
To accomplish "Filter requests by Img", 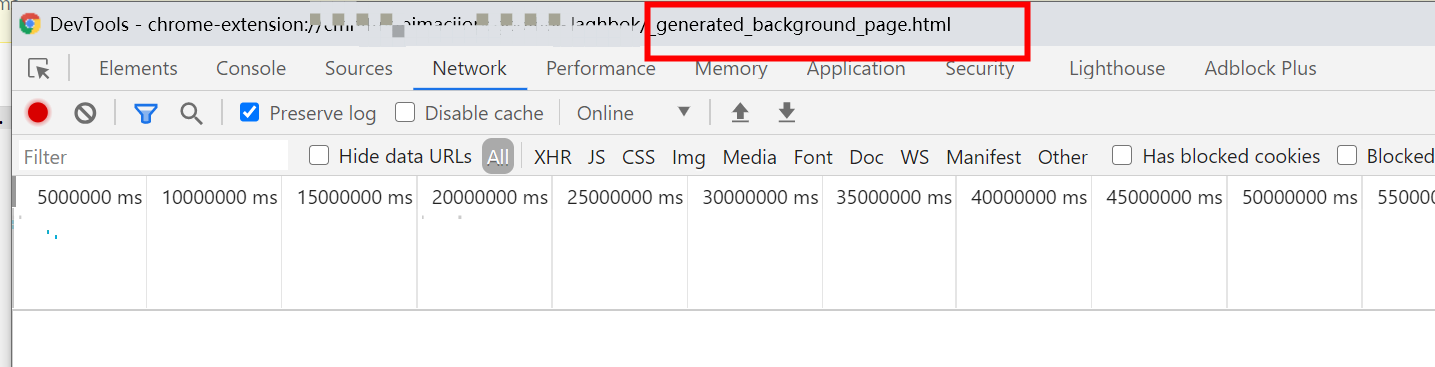I will tap(689, 157).
